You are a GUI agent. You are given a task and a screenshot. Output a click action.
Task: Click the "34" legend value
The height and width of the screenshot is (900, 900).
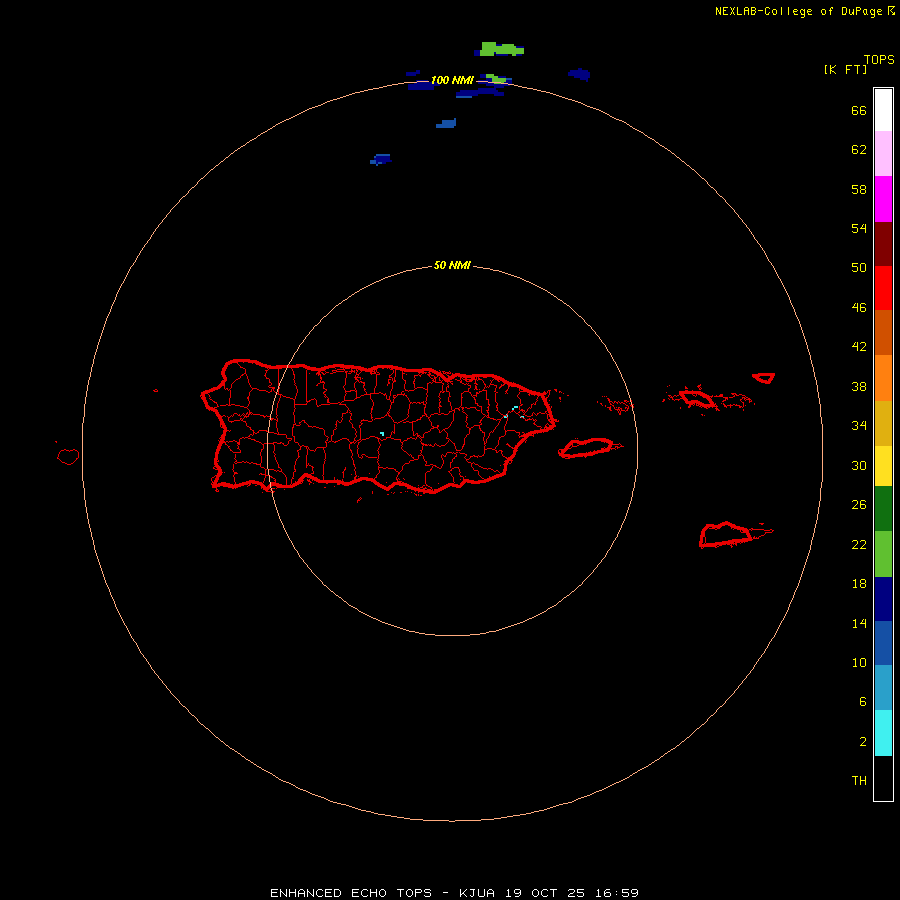pyautogui.click(x=859, y=425)
